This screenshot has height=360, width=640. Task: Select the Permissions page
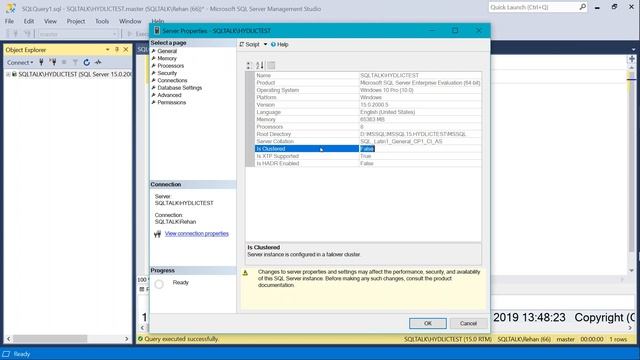point(171,102)
